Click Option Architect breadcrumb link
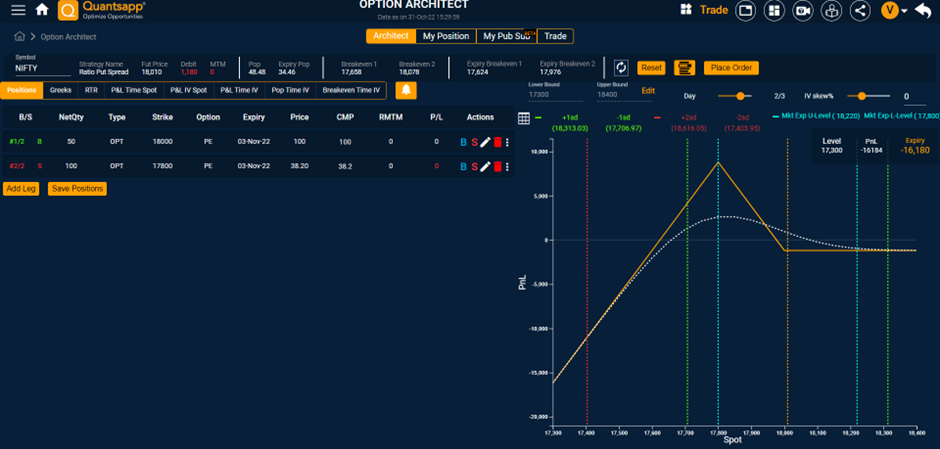Viewport: 940px width, 449px height. [68, 37]
